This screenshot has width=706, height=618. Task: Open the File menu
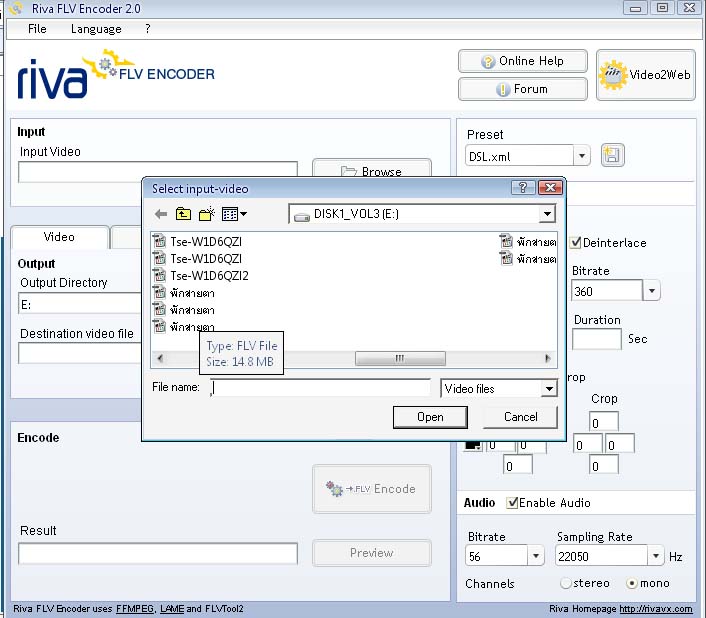click(x=37, y=29)
